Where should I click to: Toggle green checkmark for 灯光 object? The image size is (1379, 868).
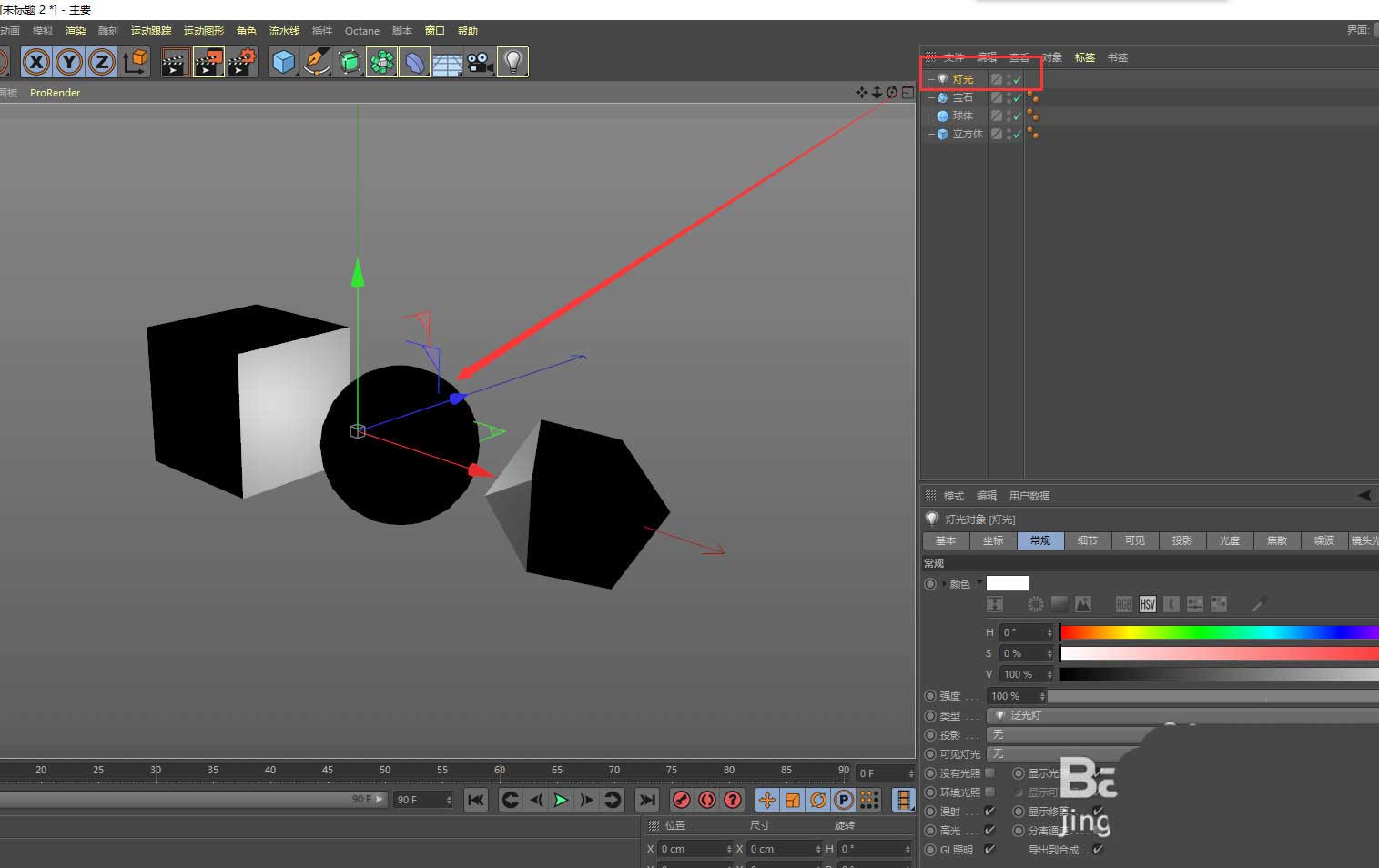point(1017,80)
